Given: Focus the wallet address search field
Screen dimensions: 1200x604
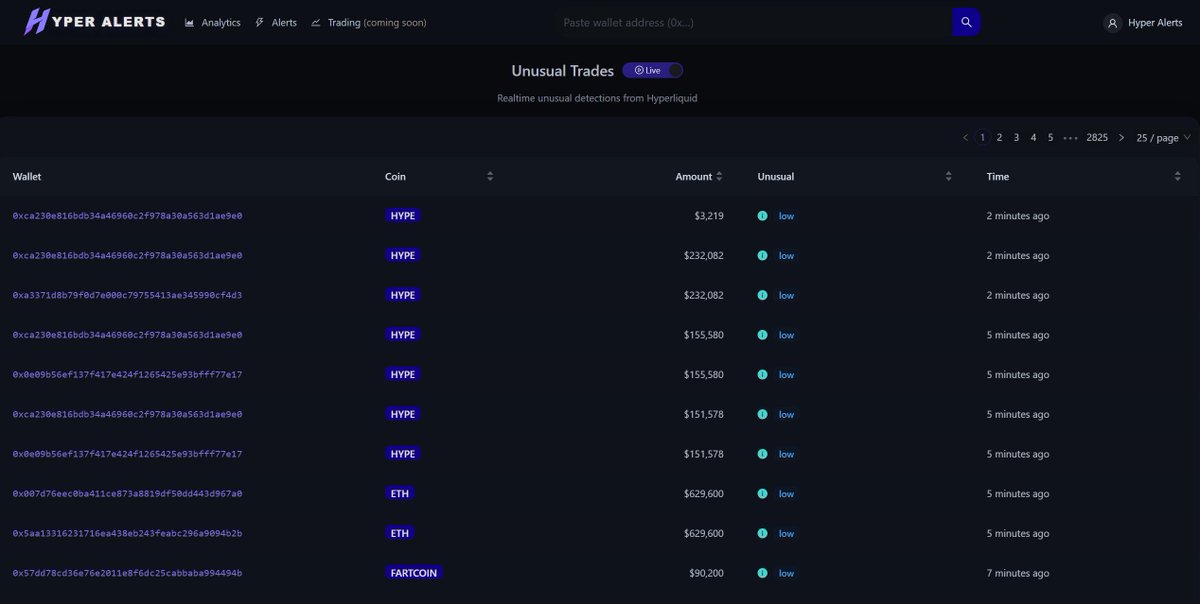Looking at the screenshot, I should [753, 22].
